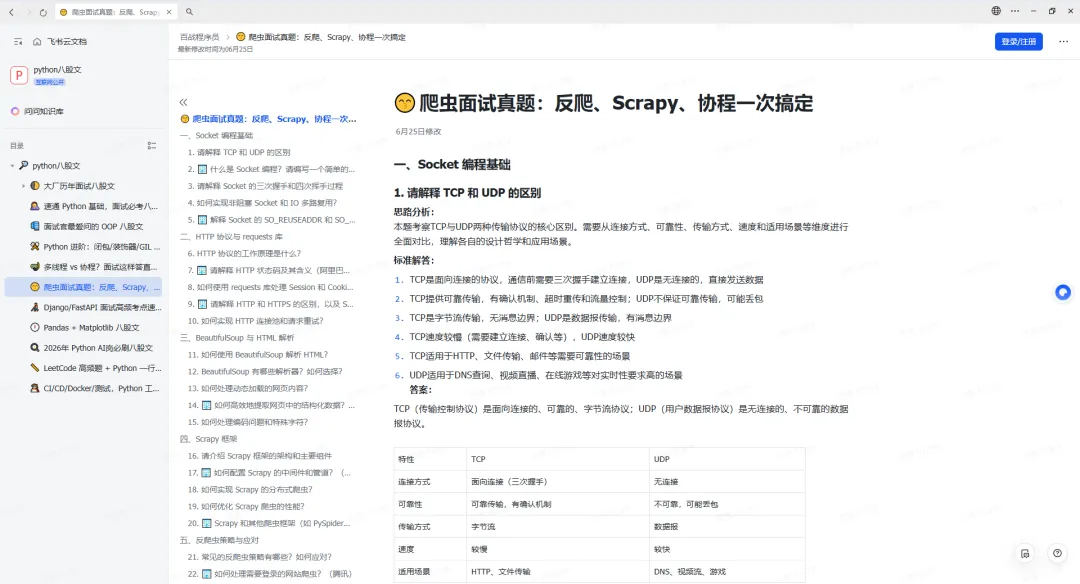Jump to 一、Socket 编程基础 outline heading
The image size is (1080, 584).
[216, 136]
